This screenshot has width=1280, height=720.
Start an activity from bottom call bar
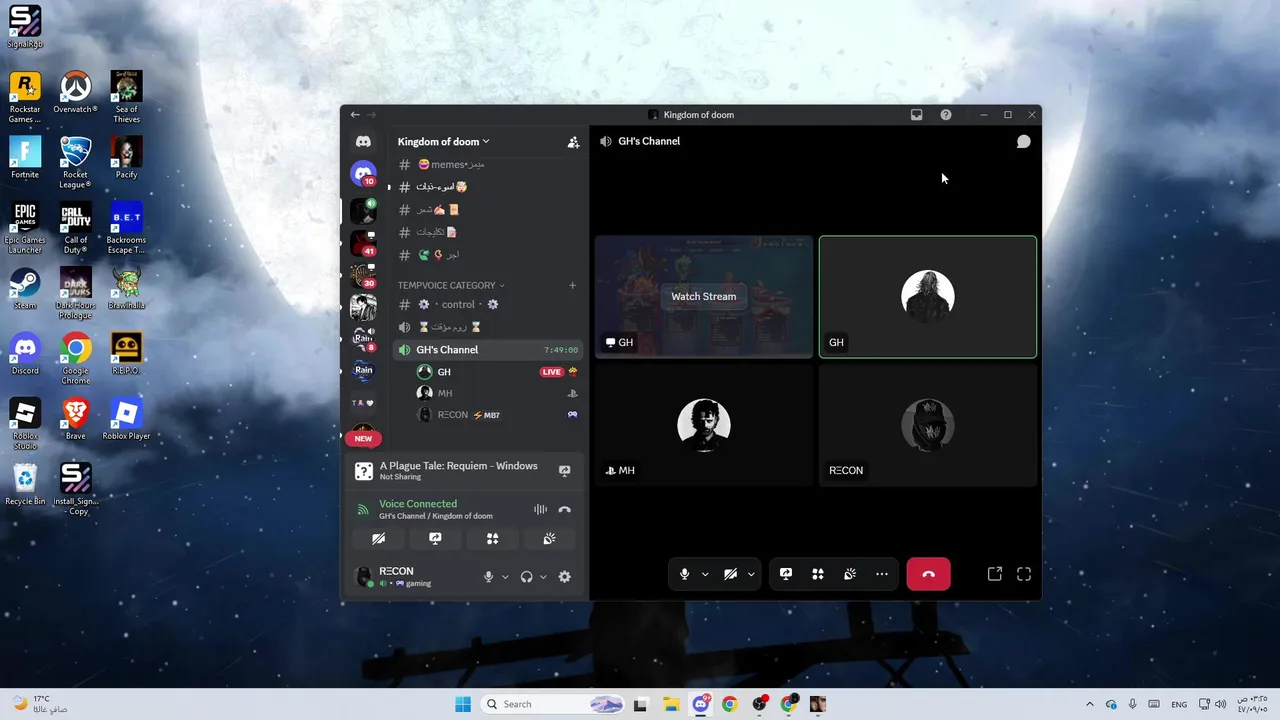(x=818, y=574)
